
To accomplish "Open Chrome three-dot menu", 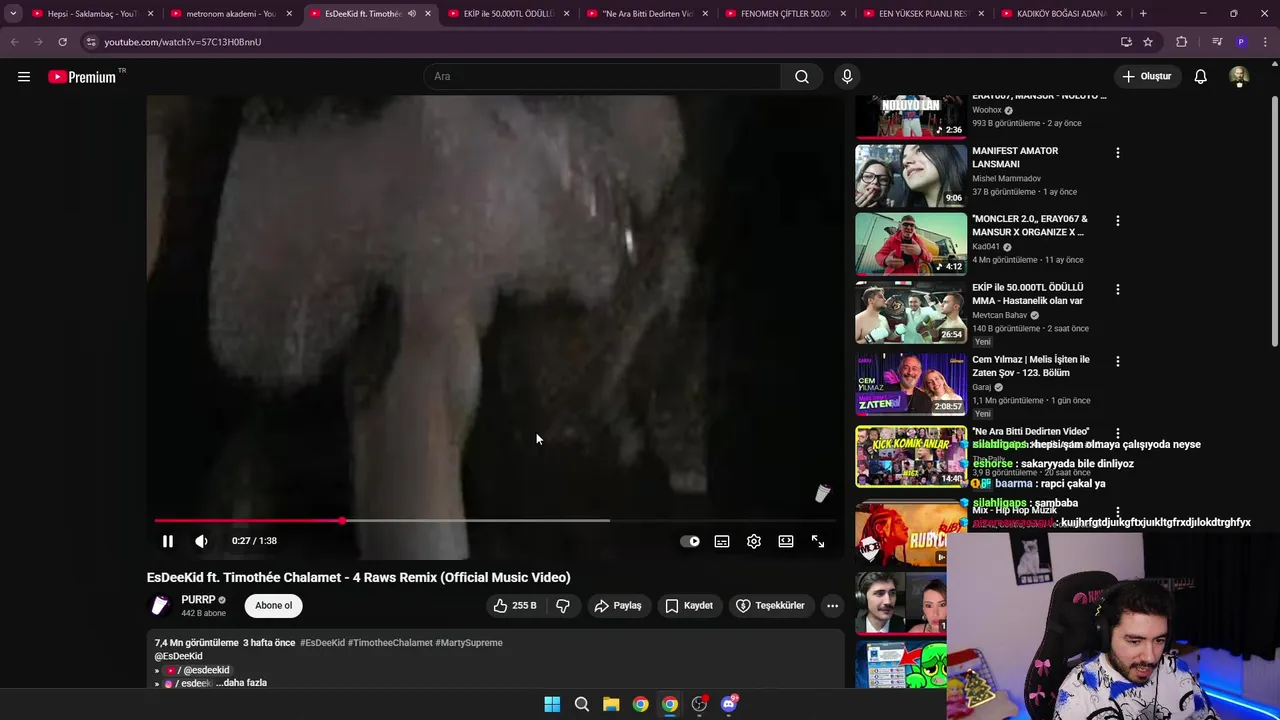I will click(x=1265, y=42).
